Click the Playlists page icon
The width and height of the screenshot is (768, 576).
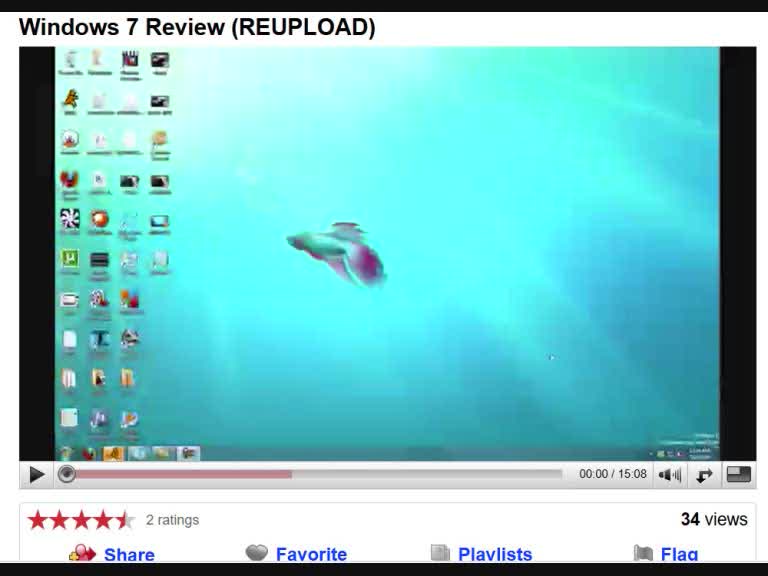pyautogui.click(x=440, y=552)
